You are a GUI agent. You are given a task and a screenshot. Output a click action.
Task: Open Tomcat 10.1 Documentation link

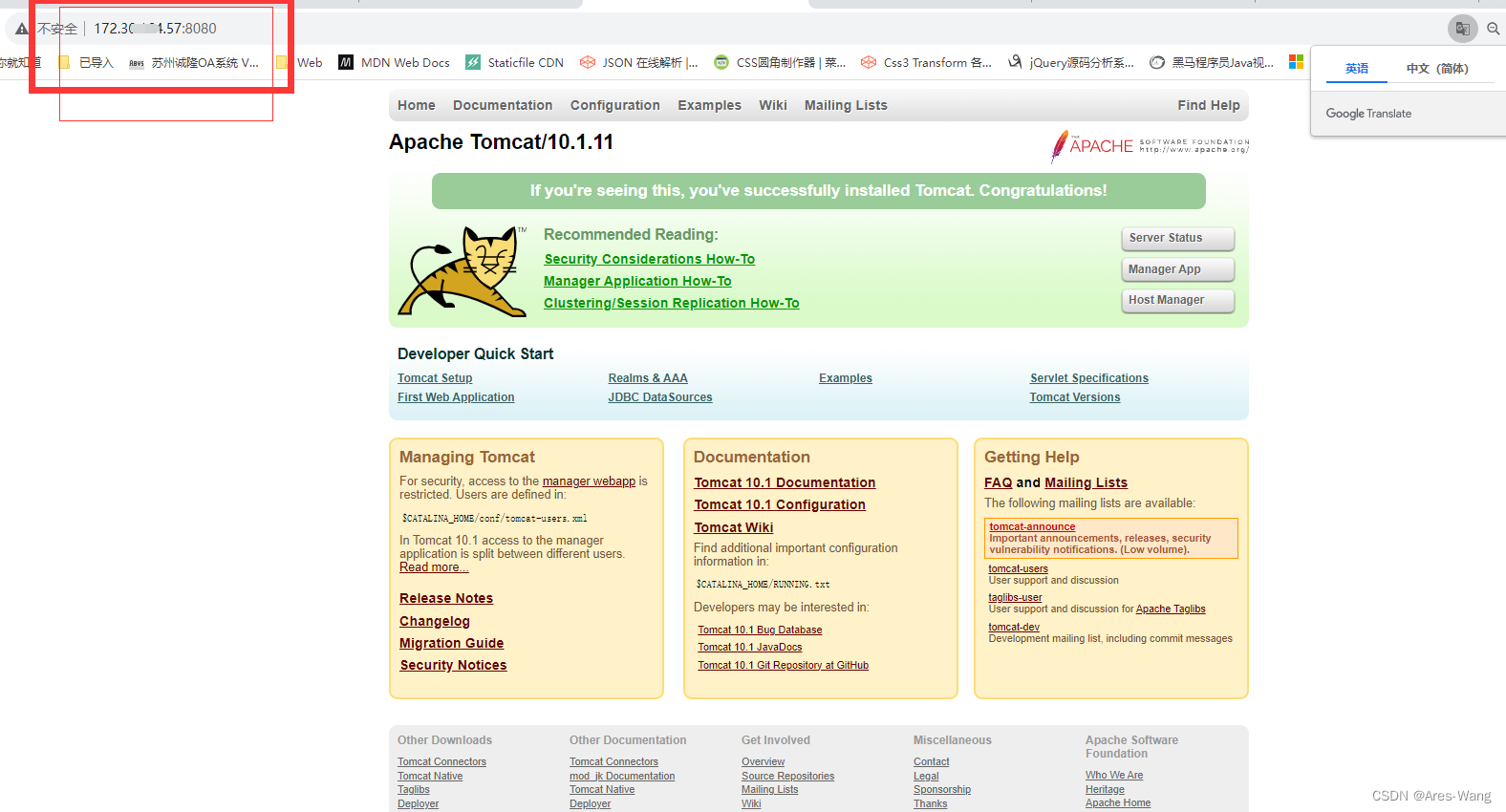[785, 482]
